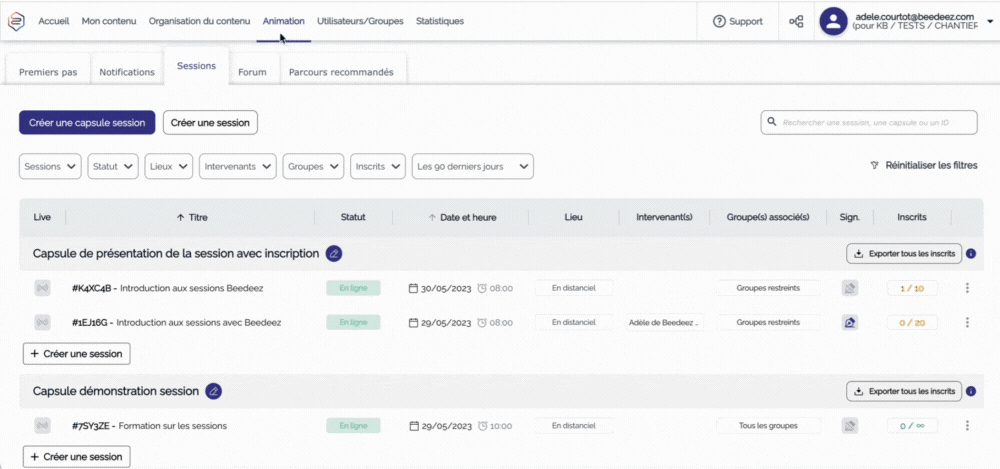The width and height of the screenshot is (1000, 469).
Task: Click info icon beside first export button
Action: point(971,253)
